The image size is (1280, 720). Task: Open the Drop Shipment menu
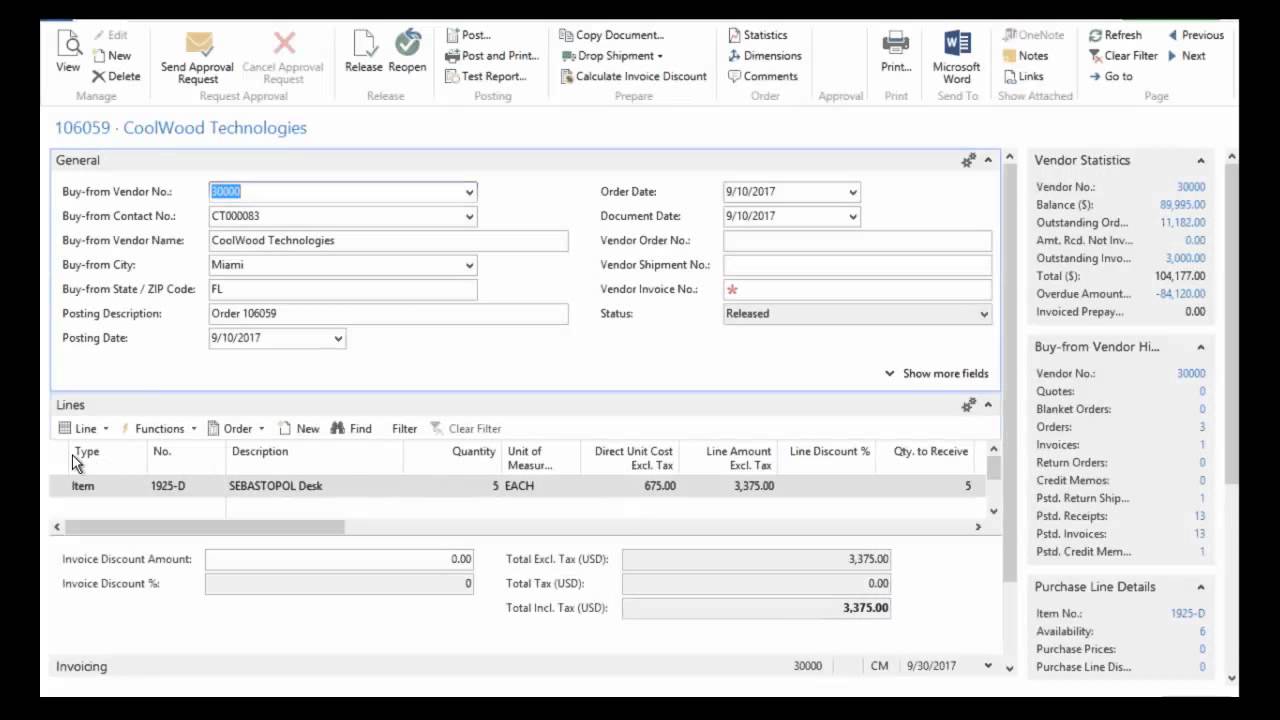[612, 56]
